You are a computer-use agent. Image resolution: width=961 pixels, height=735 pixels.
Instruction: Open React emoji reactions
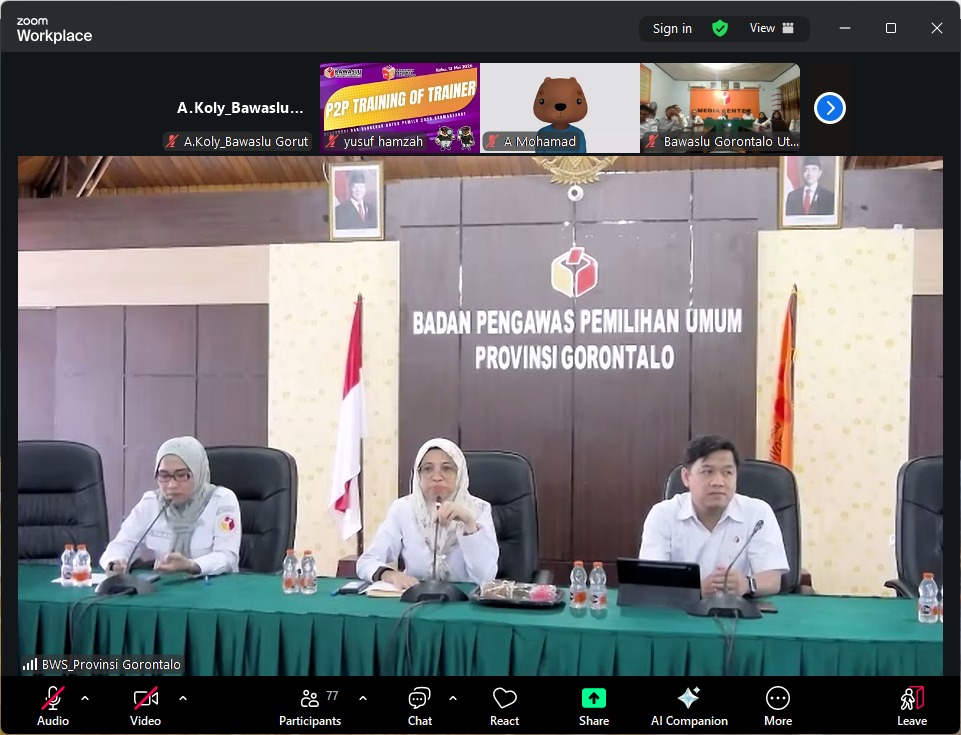(504, 706)
